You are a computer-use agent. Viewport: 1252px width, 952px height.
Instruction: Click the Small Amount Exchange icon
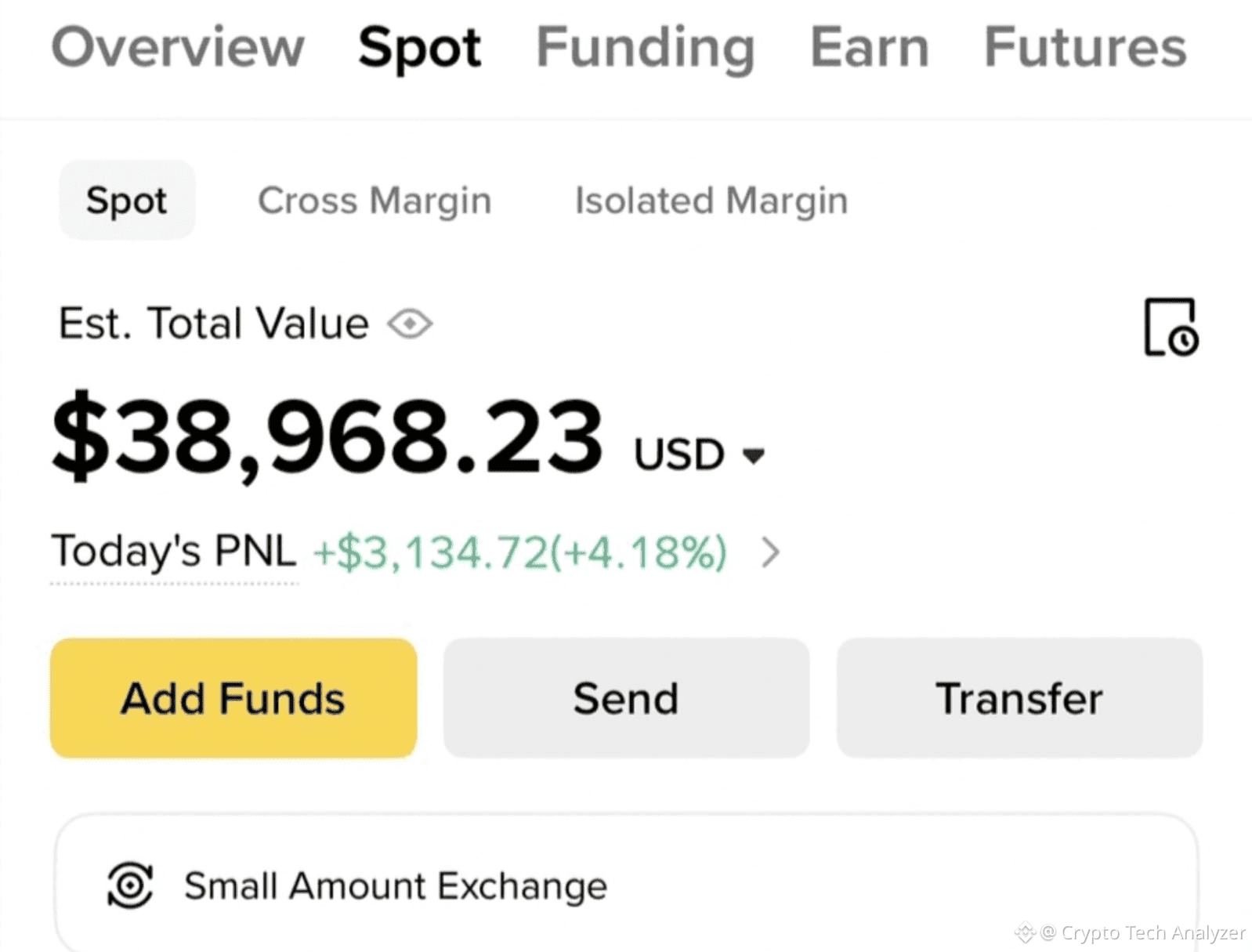coord(130,885)
